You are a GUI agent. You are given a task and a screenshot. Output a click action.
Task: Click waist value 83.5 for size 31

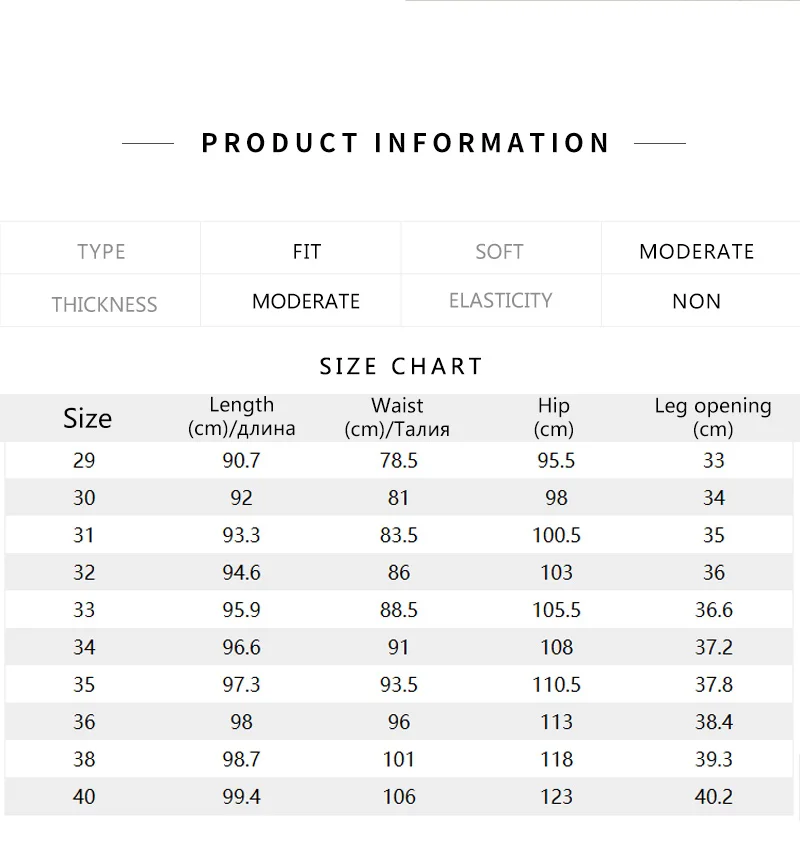(399, 535)
